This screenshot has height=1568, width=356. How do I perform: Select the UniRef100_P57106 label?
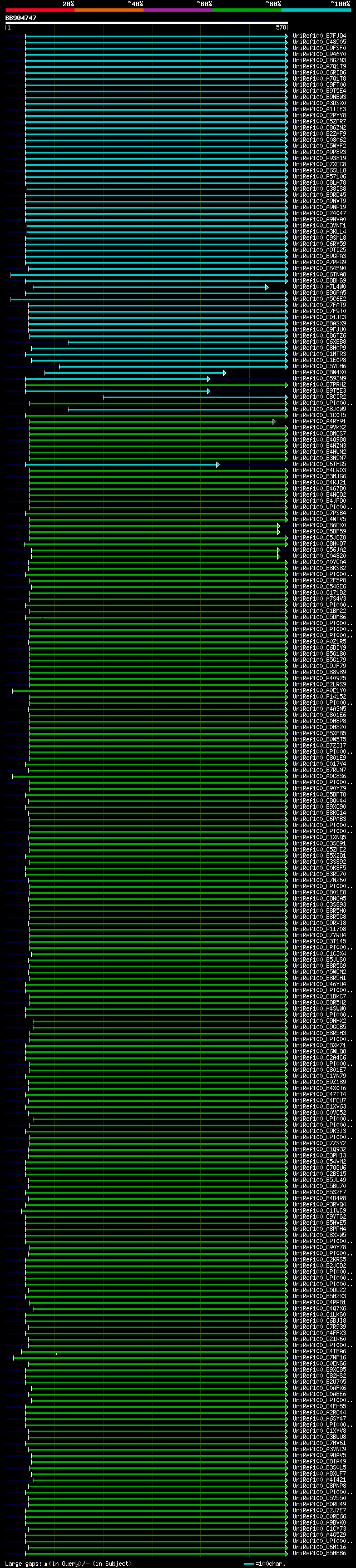click(x=319, y=176)
